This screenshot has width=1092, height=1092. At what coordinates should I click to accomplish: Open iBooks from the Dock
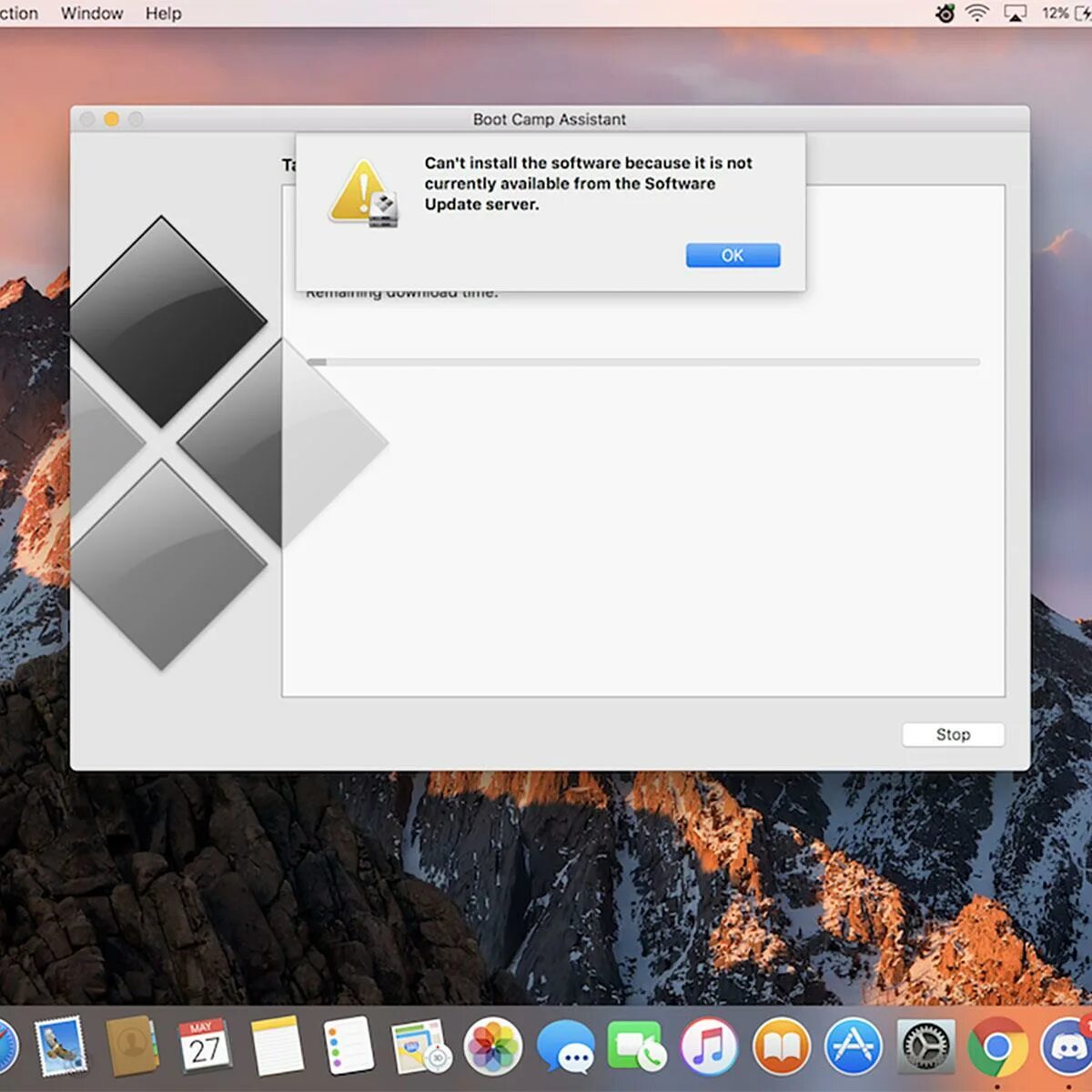782,1046
